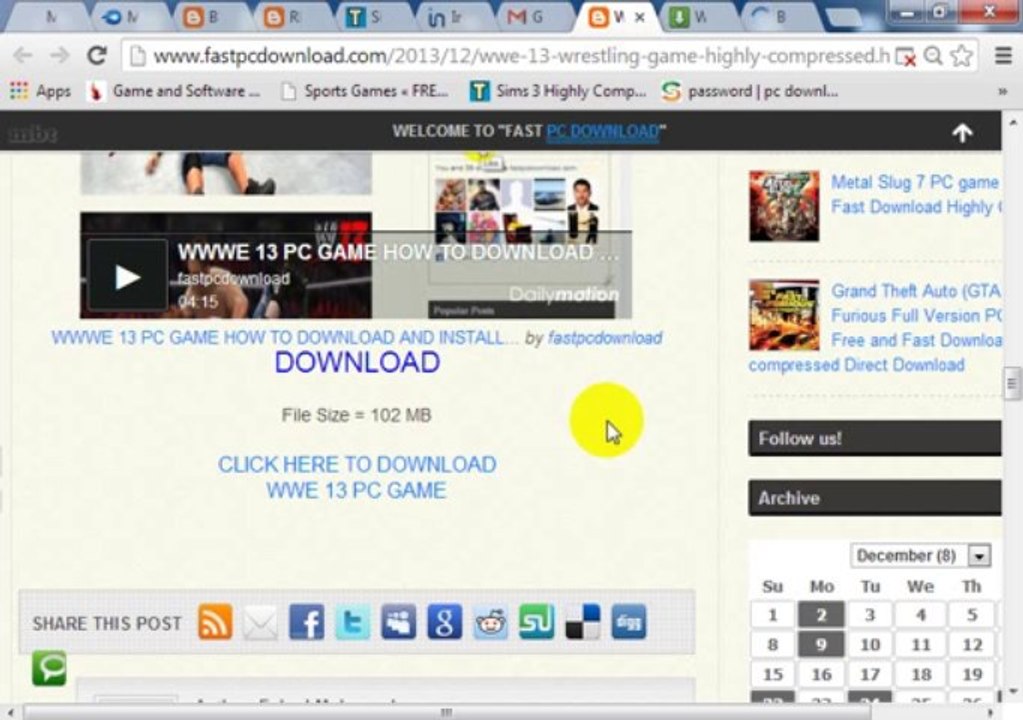Click the scrollbar down arrow
The height and width of the screenshot is (720, 1023).
(1013, 691)
